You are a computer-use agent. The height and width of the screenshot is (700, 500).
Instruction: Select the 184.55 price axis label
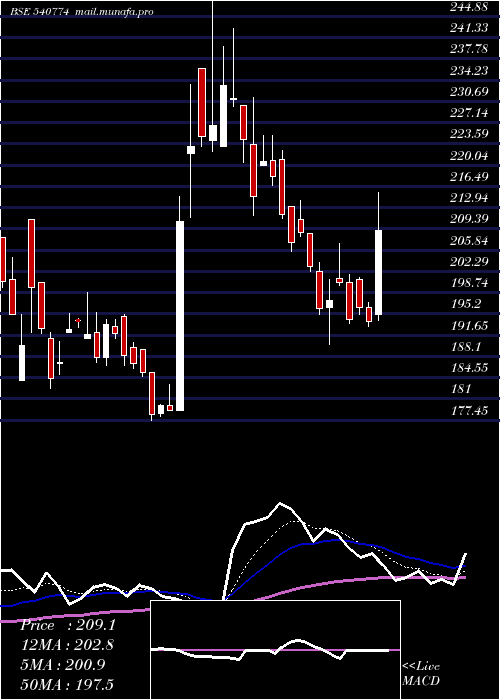(x=468, y=368)
